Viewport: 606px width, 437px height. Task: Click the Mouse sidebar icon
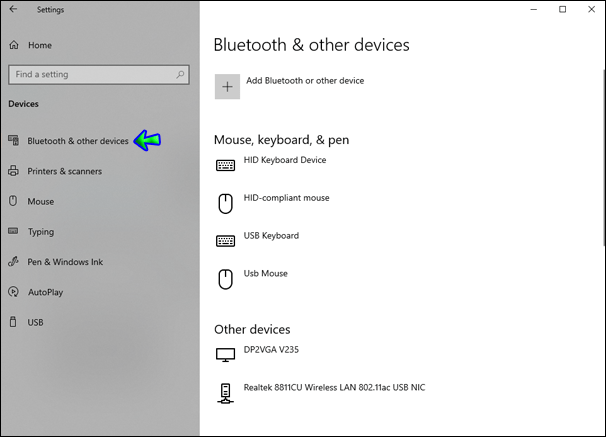tap(13, 201)
